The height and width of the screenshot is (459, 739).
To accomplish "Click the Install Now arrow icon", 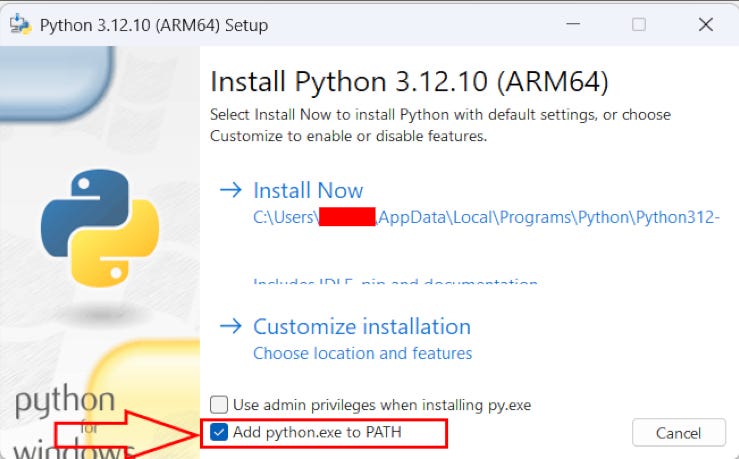I will (231, 190).
